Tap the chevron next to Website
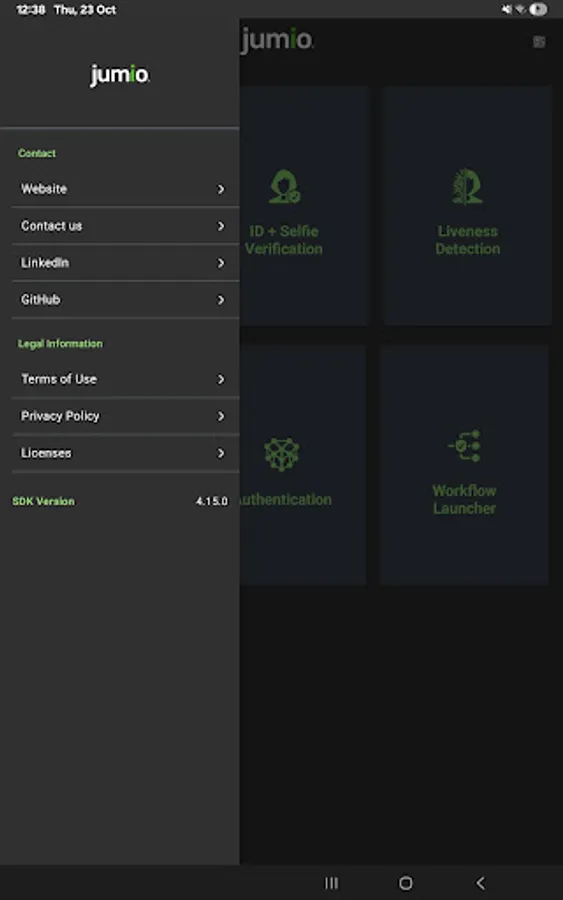 click(x=221, y=189)
